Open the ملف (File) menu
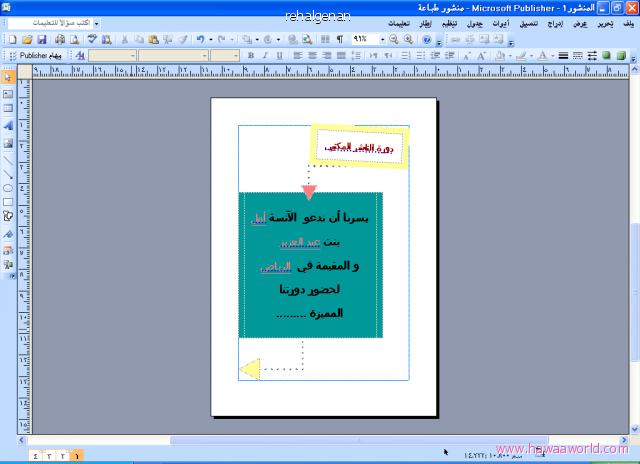This screenshot has width=640, height=464. coord(627,22)
